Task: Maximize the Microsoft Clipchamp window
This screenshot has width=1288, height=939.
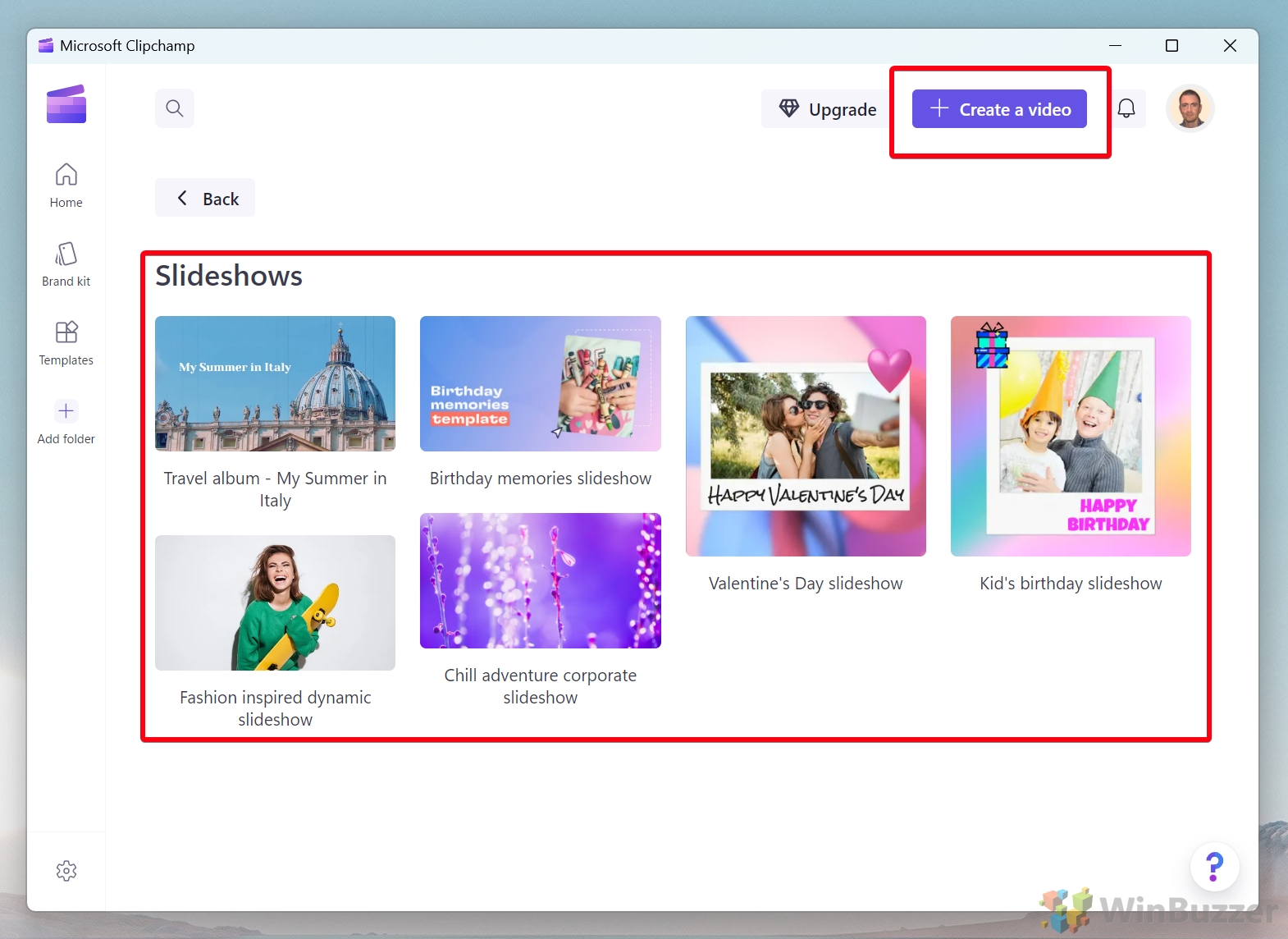Action: [x=1172, y=46]
